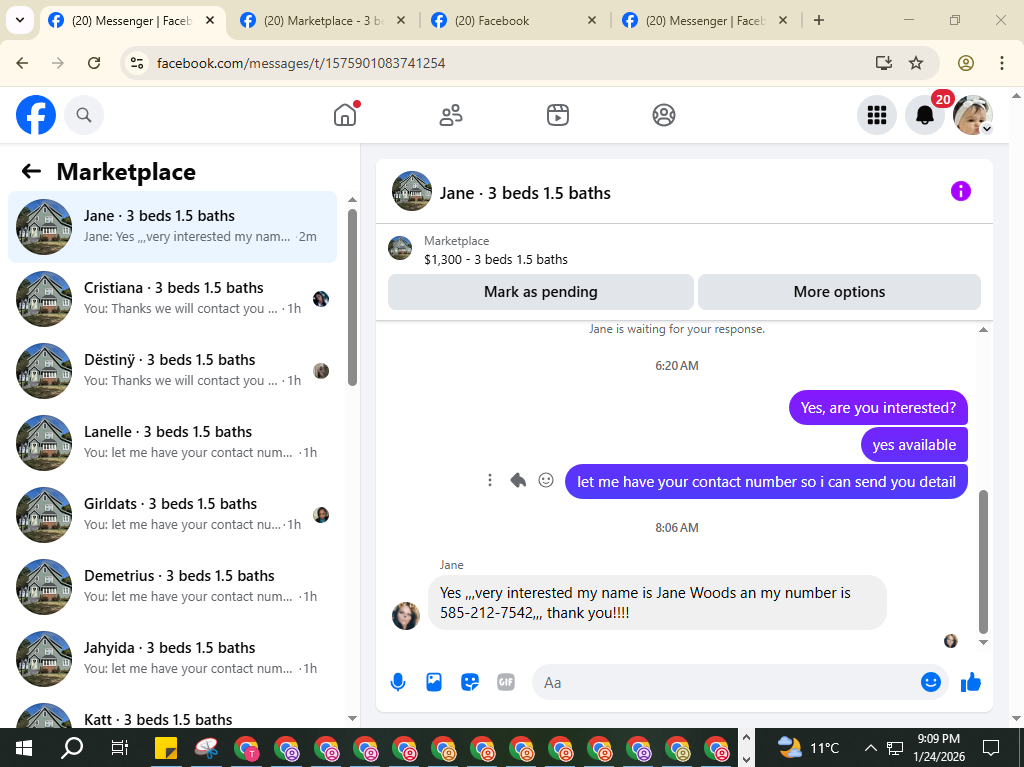Open more options three dots beside message
The image size is (1024, 767).
[490, 481]
